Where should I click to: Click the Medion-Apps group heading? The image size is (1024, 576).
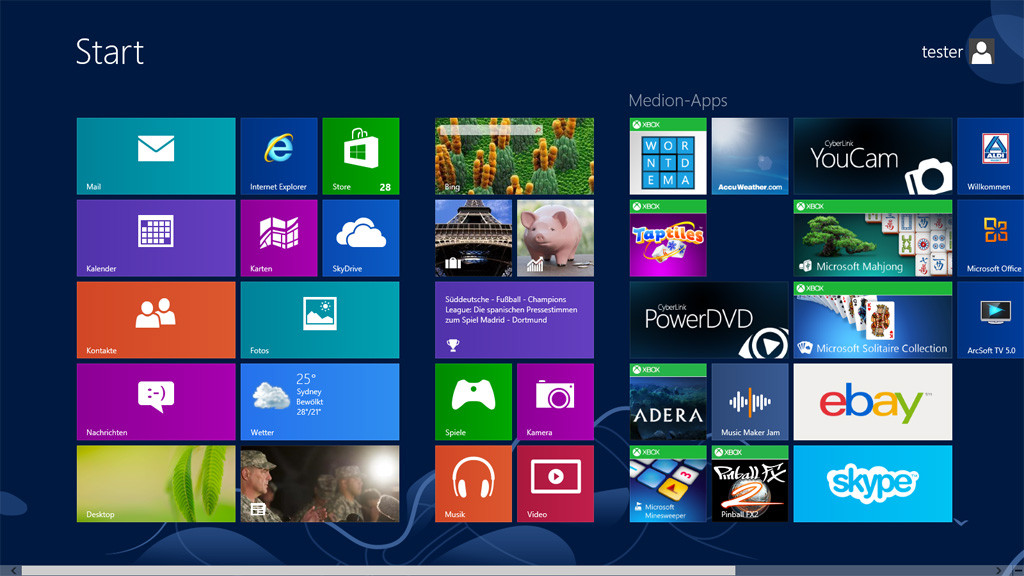point(678,101)
